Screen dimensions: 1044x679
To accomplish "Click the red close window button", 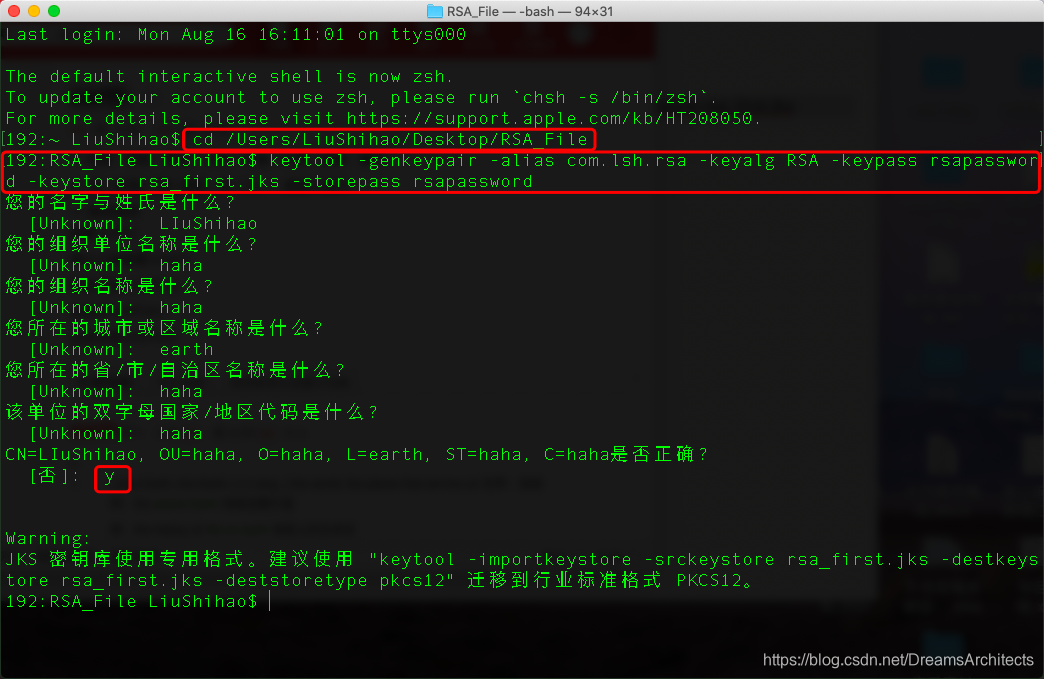I will coord(14,11).
